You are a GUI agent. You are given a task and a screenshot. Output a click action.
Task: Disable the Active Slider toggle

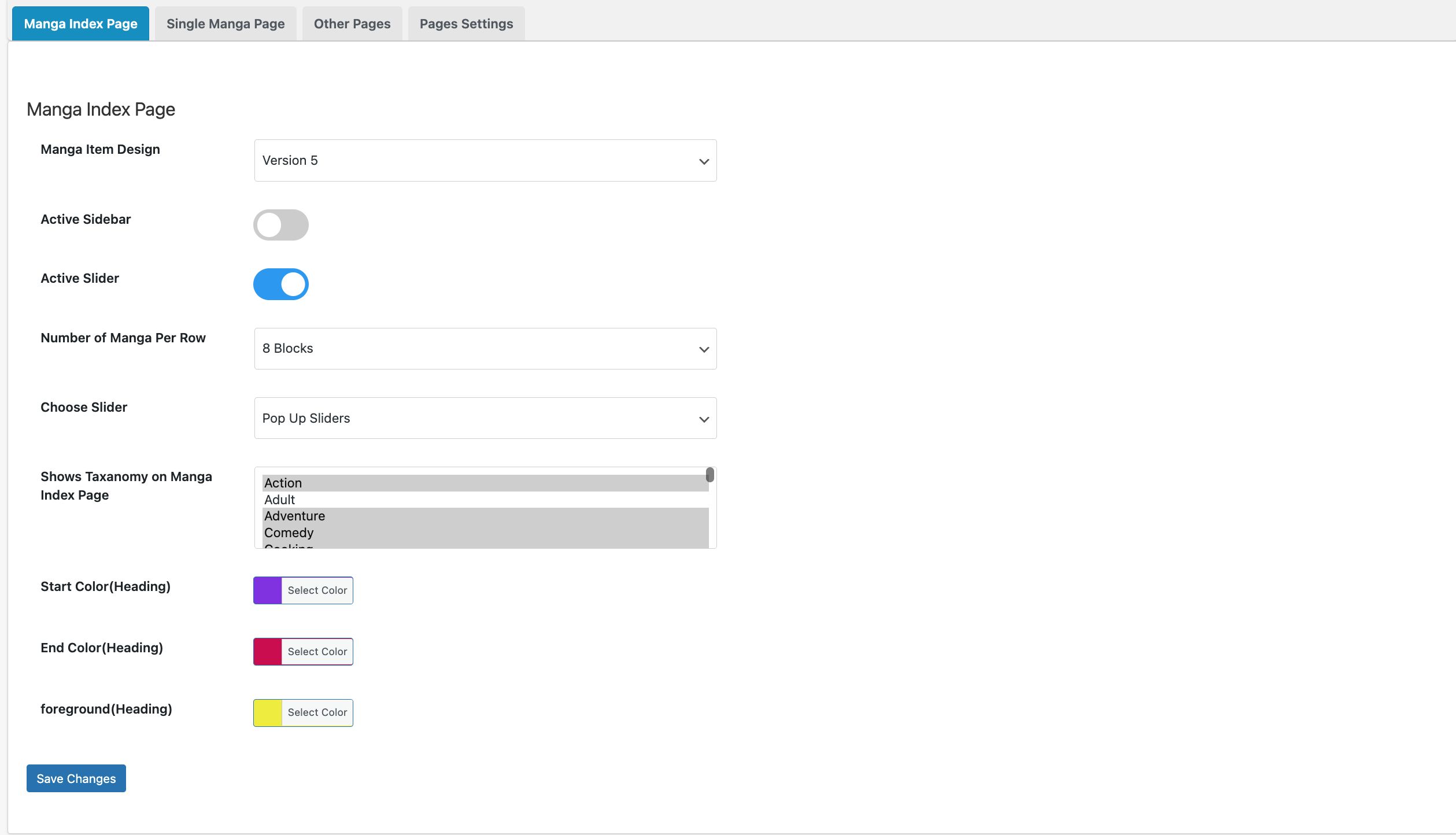281,284
